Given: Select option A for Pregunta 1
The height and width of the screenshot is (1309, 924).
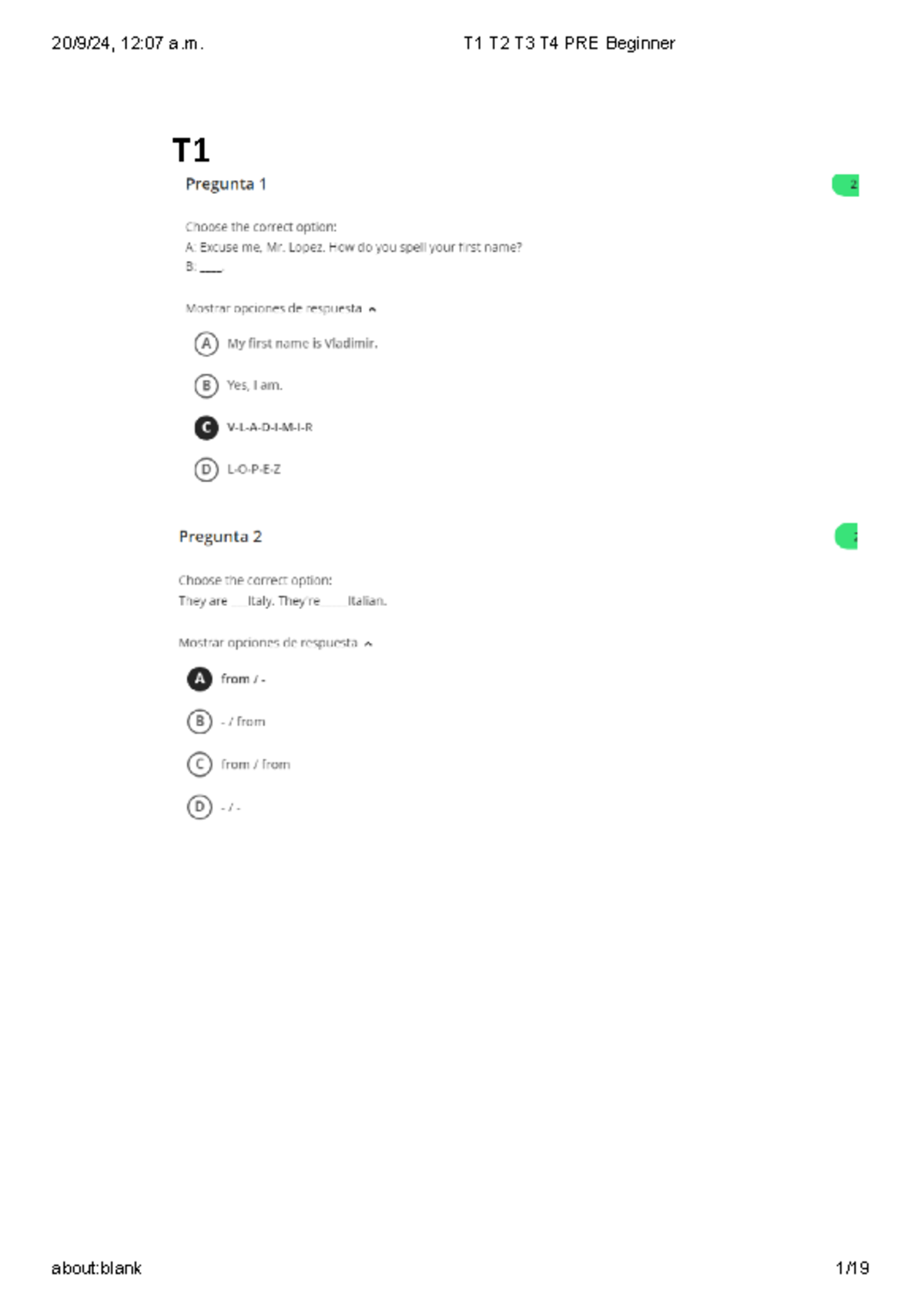Looking at the screenshot, I should click(206, 343).
